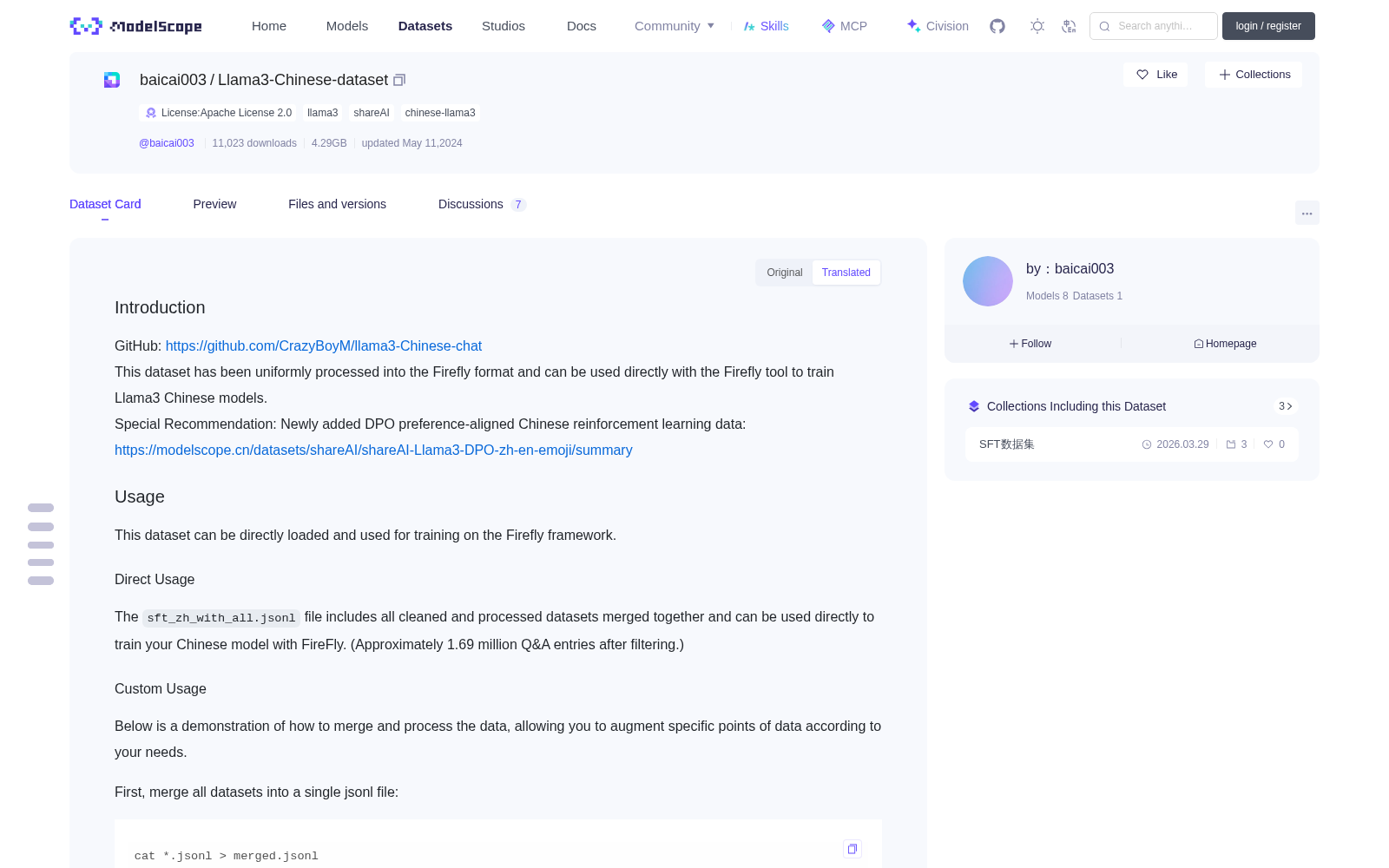Click the ModelScope logo
The height and width of the screenshot is (868, 1389).
coord(136,26)
